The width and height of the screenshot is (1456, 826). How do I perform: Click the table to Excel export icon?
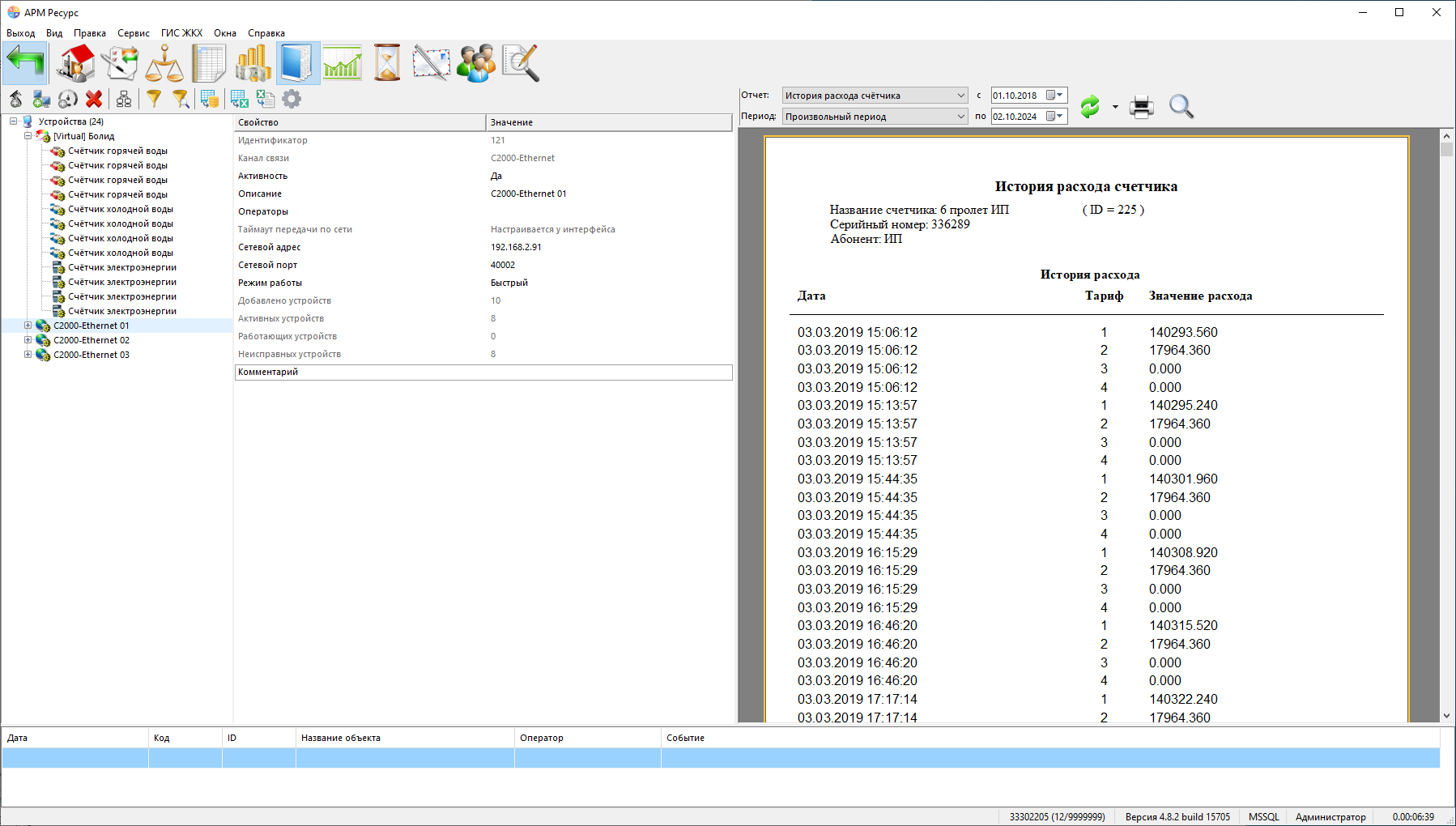coord(239,99)
